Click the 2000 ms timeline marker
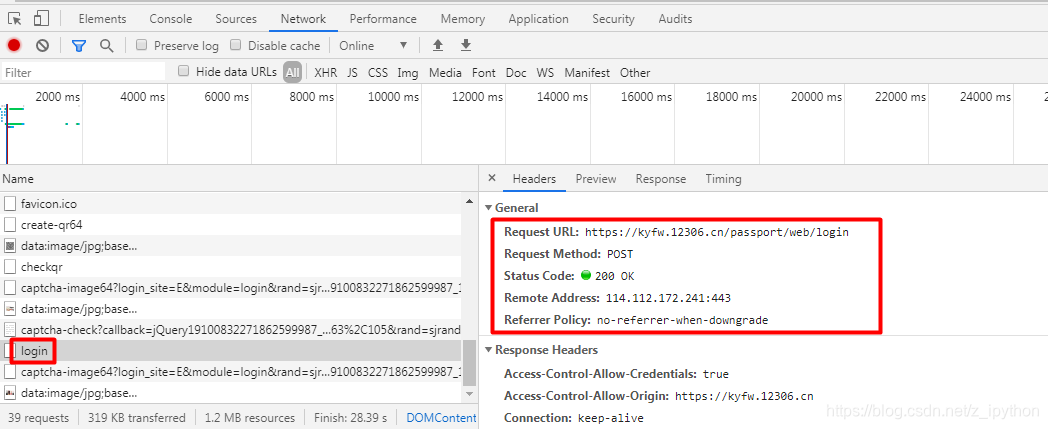 (x=57, y=97)
